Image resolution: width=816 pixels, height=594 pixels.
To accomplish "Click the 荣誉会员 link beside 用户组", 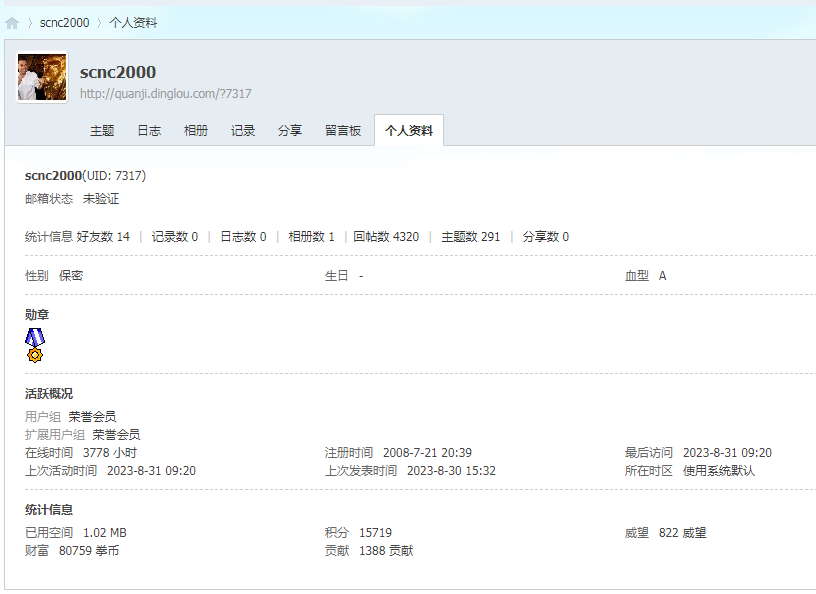I will [92, 417].
